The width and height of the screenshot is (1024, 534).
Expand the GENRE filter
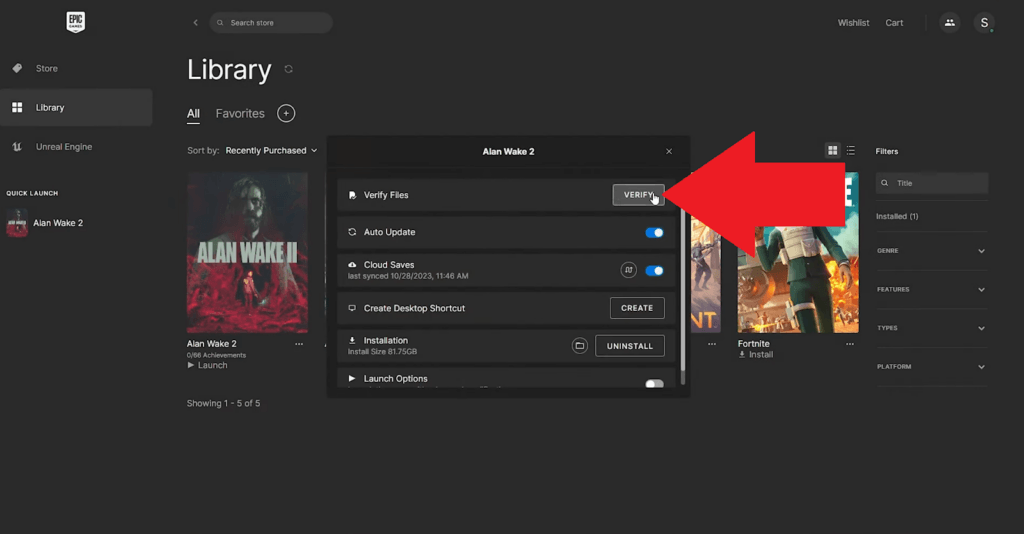931,251
